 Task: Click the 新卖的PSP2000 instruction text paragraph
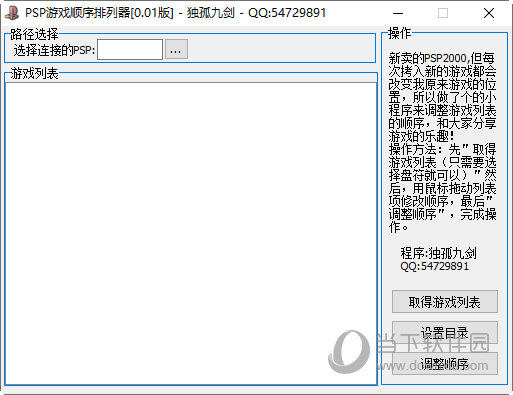click(442, 143)
